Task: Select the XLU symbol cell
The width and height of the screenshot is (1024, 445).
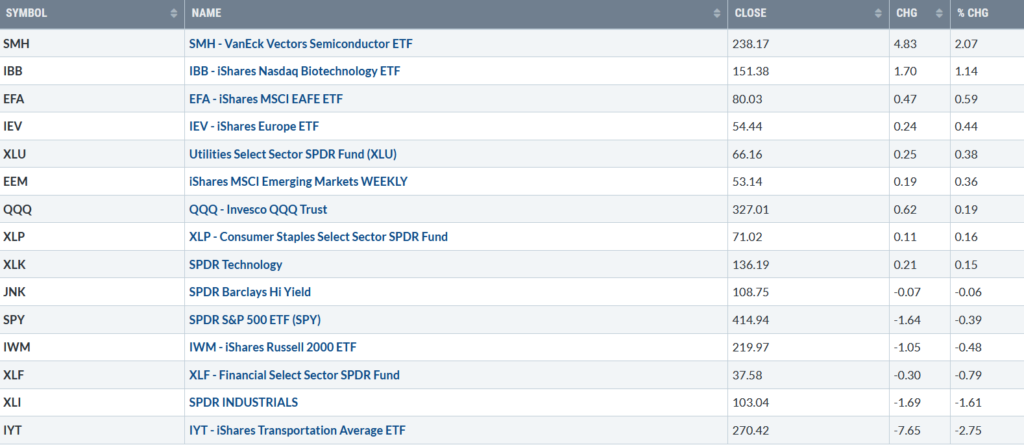Action: pyautogui.click(x=92, y=154)
